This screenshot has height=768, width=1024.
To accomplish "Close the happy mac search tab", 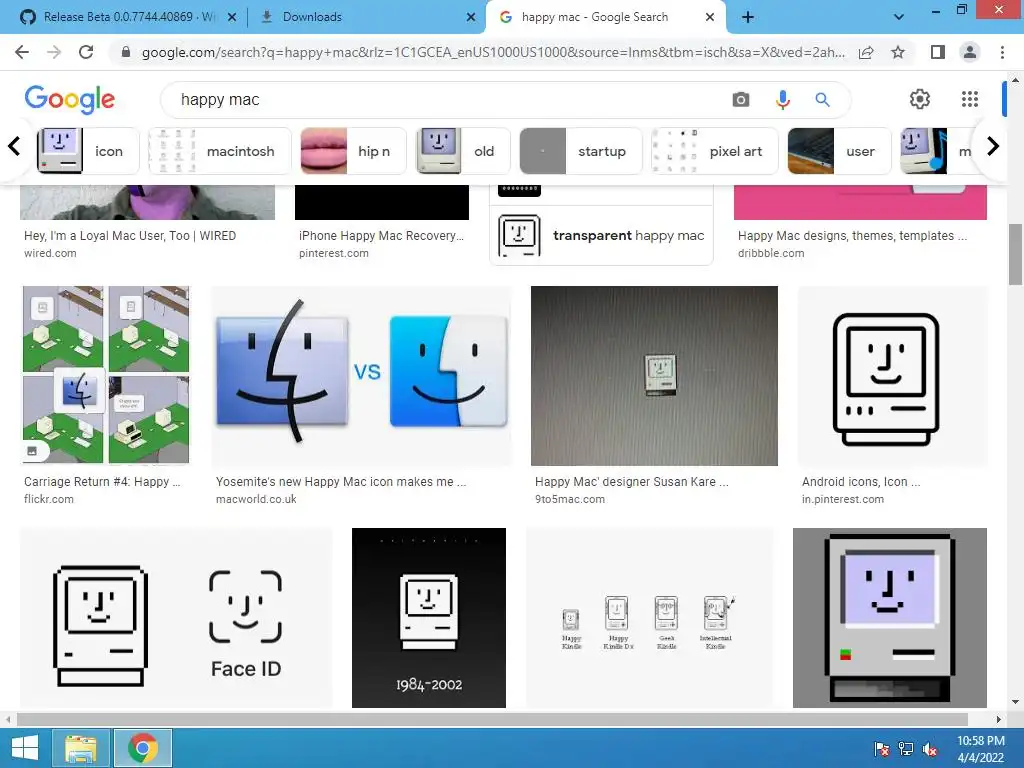I will point(710,18).
